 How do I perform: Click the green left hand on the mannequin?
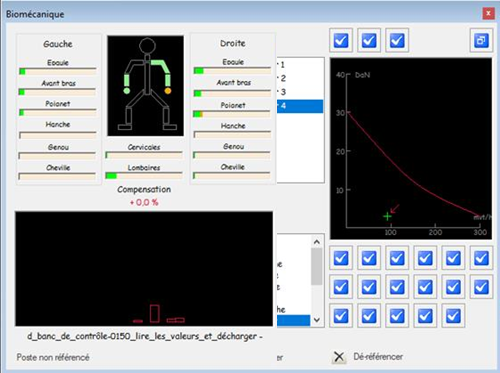pyautogui.click(x=127, y=91)
